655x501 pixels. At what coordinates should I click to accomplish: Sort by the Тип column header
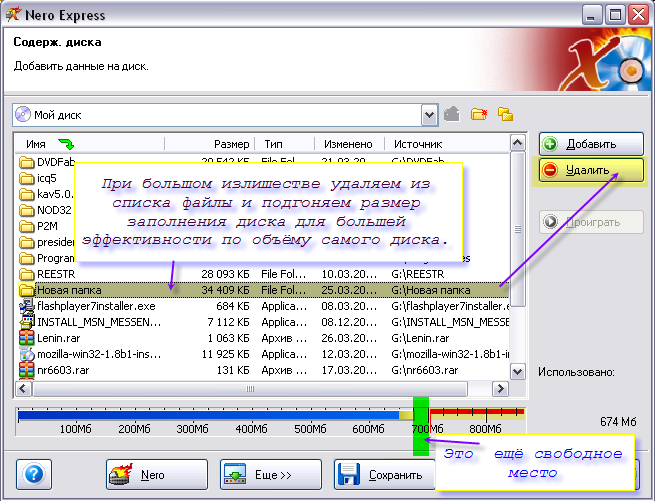(284, 144)
